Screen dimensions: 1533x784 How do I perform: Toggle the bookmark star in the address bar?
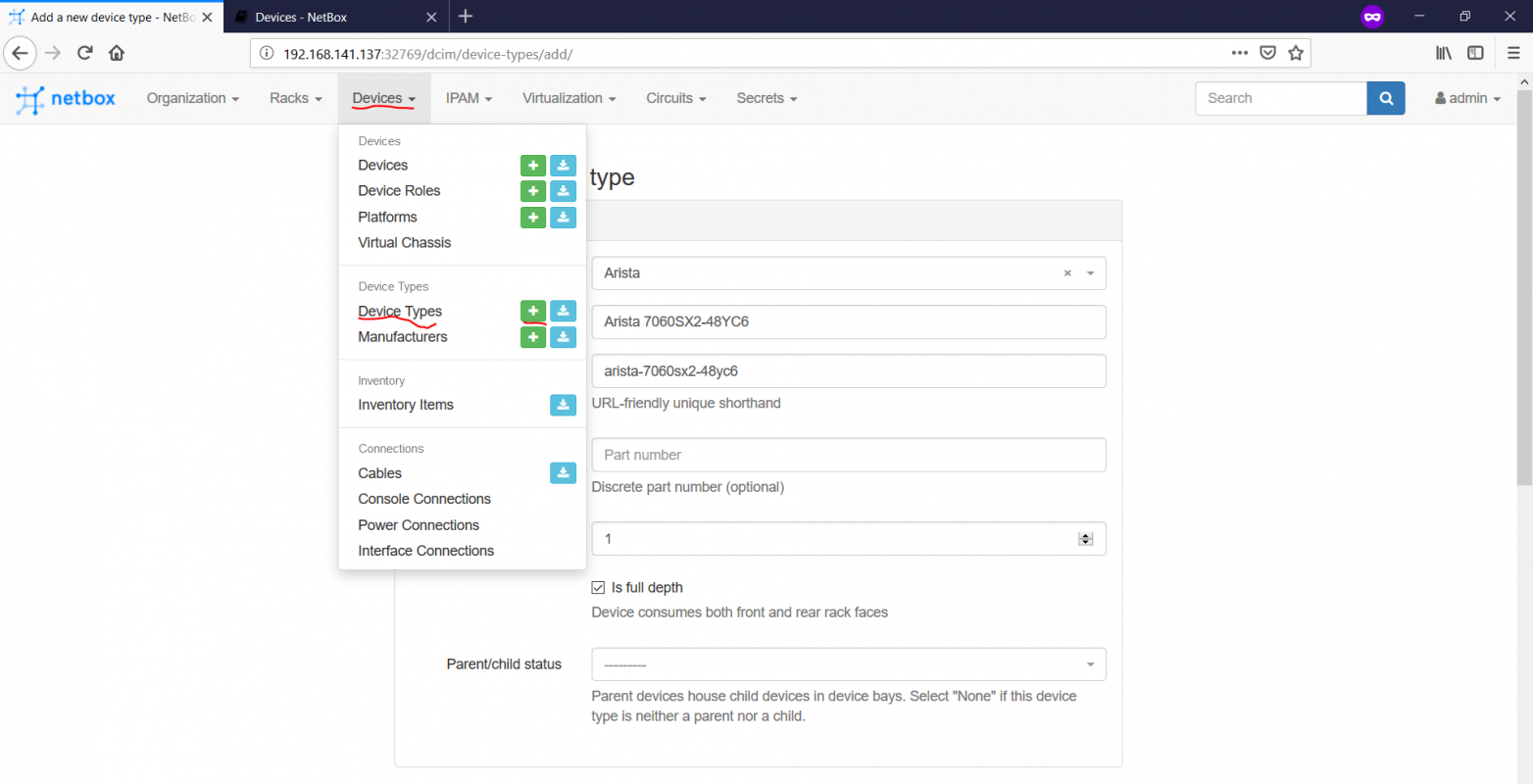tap(1296, 53)
